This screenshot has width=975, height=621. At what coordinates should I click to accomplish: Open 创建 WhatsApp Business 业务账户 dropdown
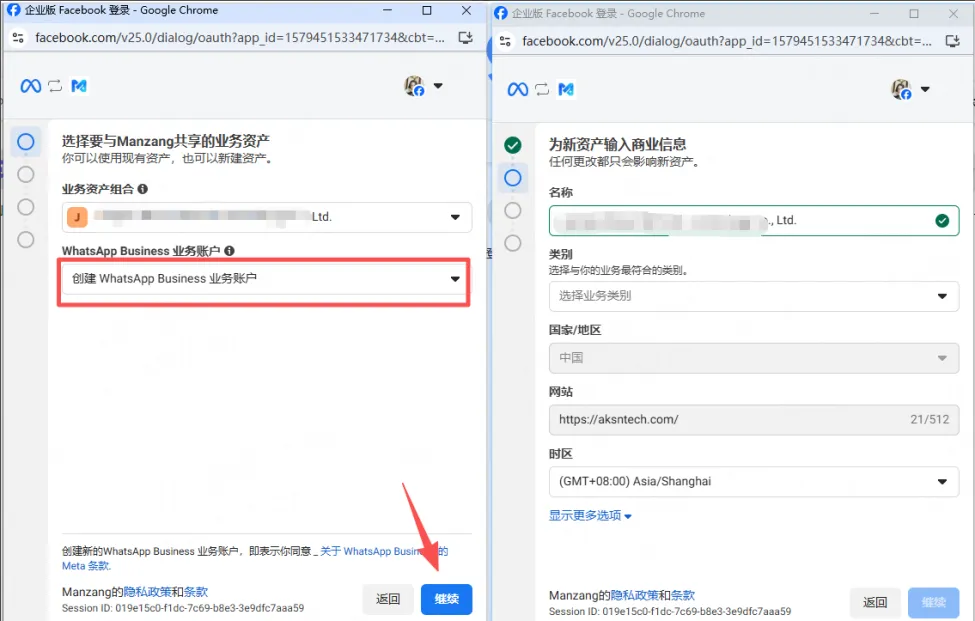[267, 278]
